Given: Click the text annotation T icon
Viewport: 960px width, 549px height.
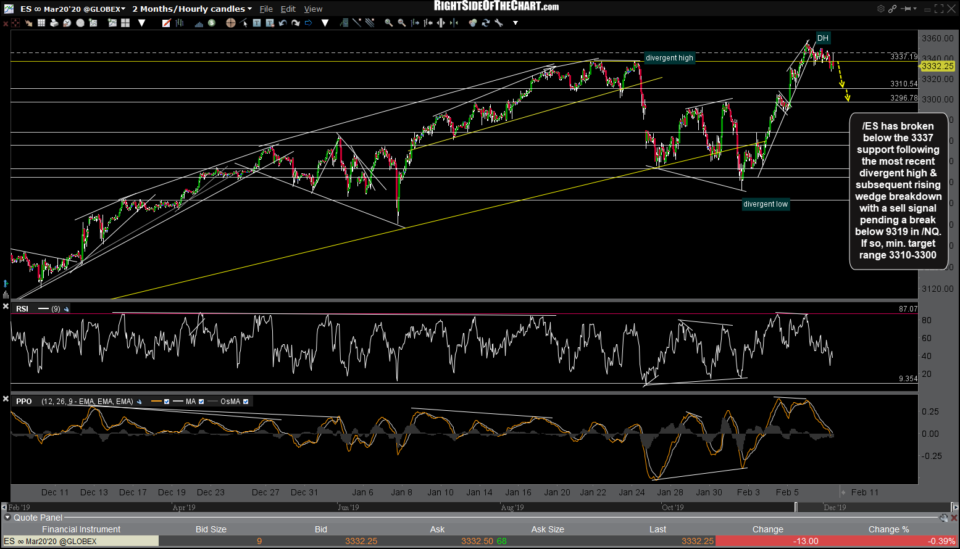Looking at the screenshot, I should [257, 23].
